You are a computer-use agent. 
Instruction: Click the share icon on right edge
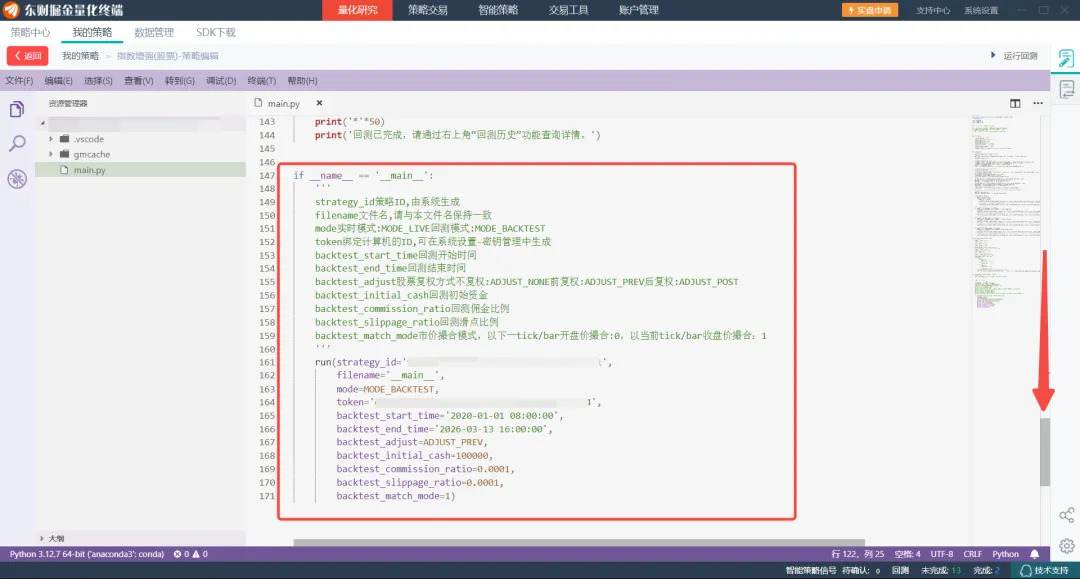pos(1066,515)
